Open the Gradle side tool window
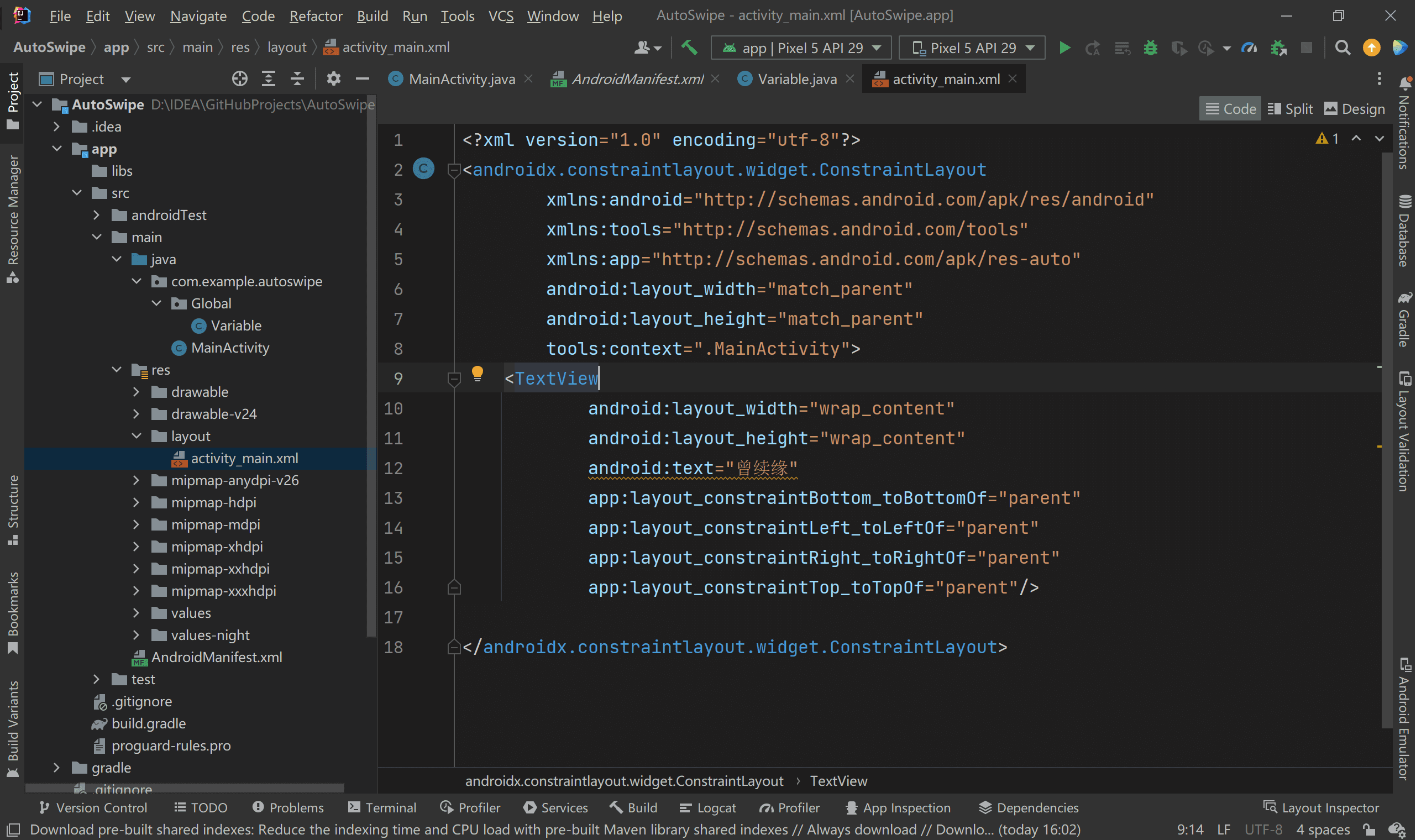The image size is (1416, 840). tap(1404, 320)
